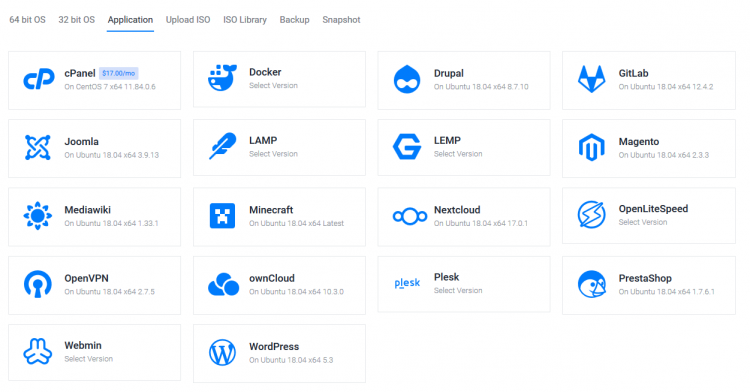The height and width of the screenshot is (392, 750).
Task: Choose the ownCloud application title
Action: pyautogui.click(x=272, y=278)
